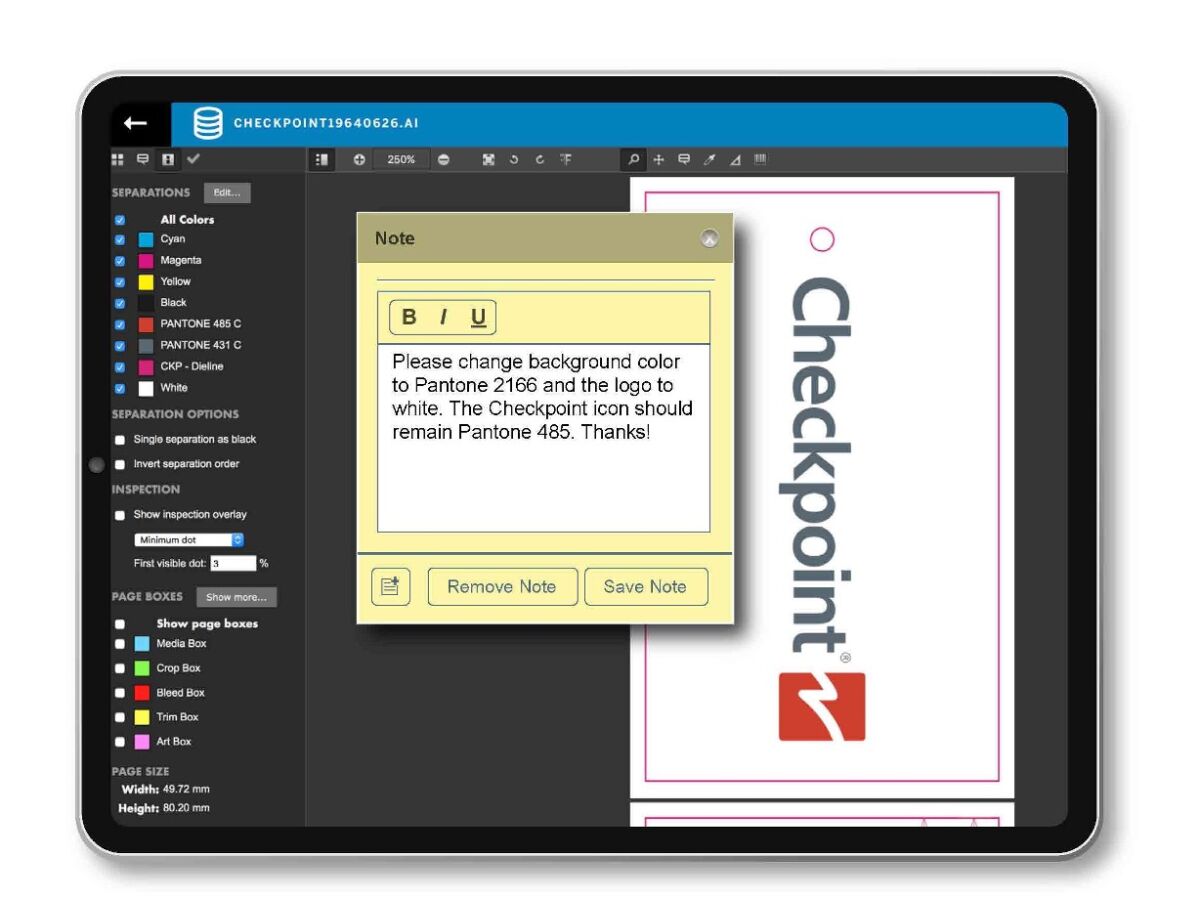Click the add new note icon
This screenshot has width=1200, height=899.
coord(390,587)
